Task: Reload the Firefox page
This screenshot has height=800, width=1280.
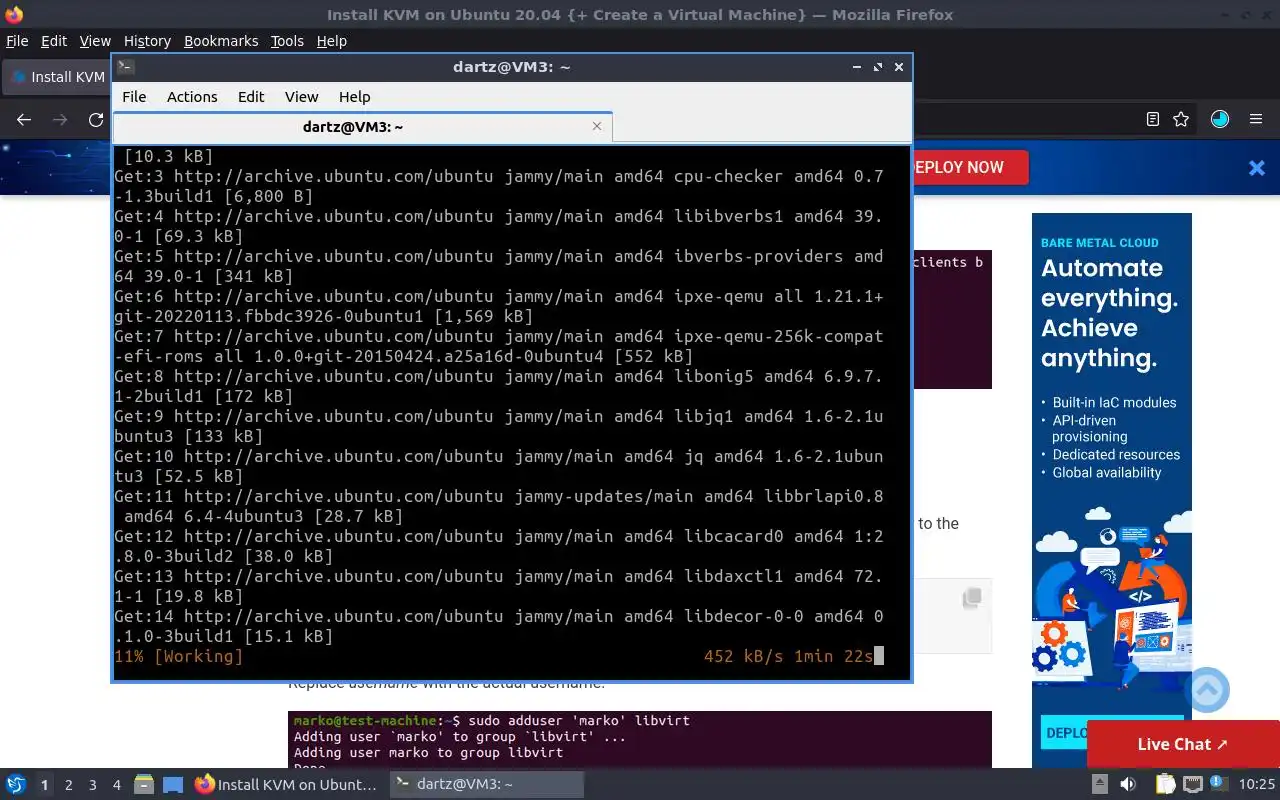Action: [96, 120]
